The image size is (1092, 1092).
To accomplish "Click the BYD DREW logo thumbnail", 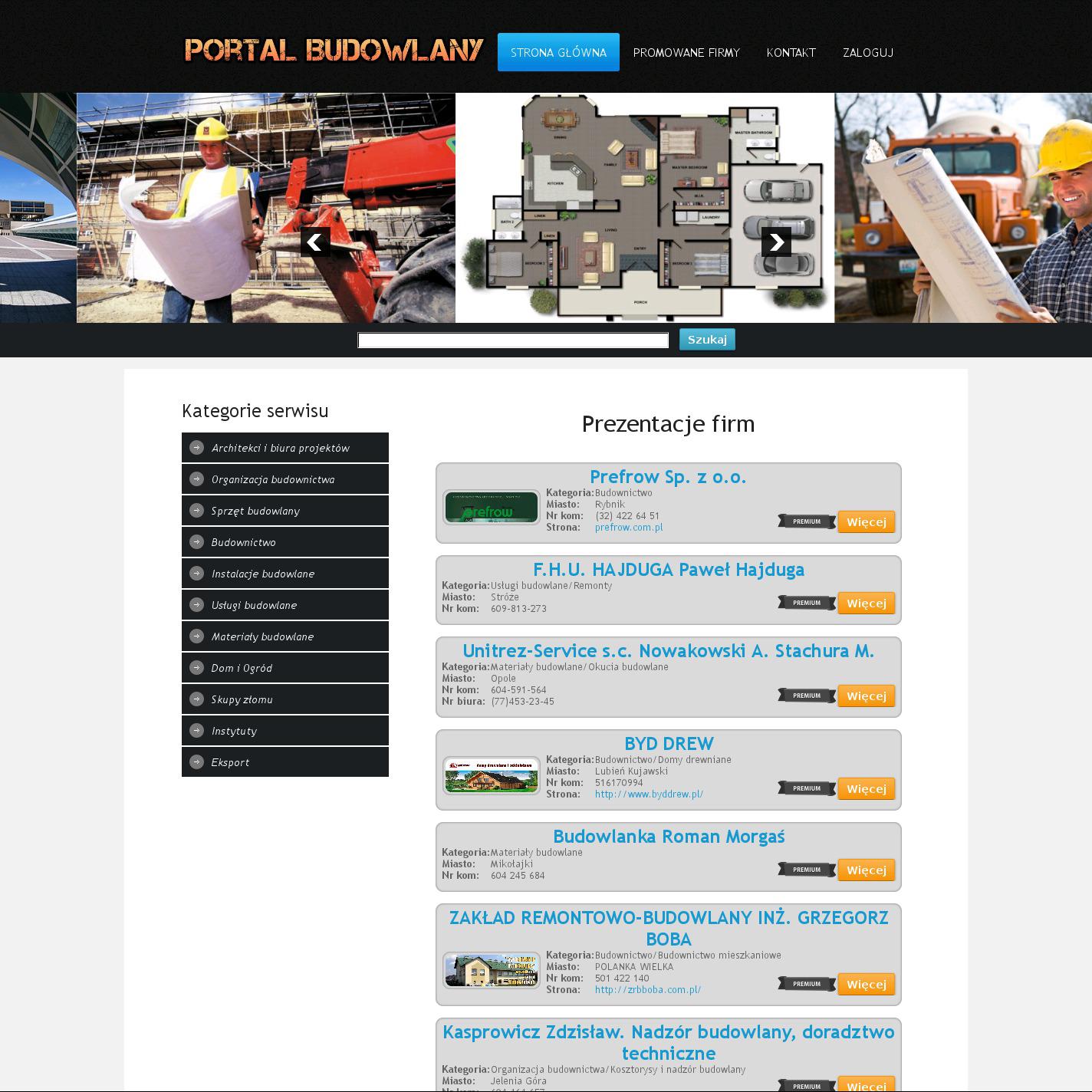I will (x=492, y=775).
